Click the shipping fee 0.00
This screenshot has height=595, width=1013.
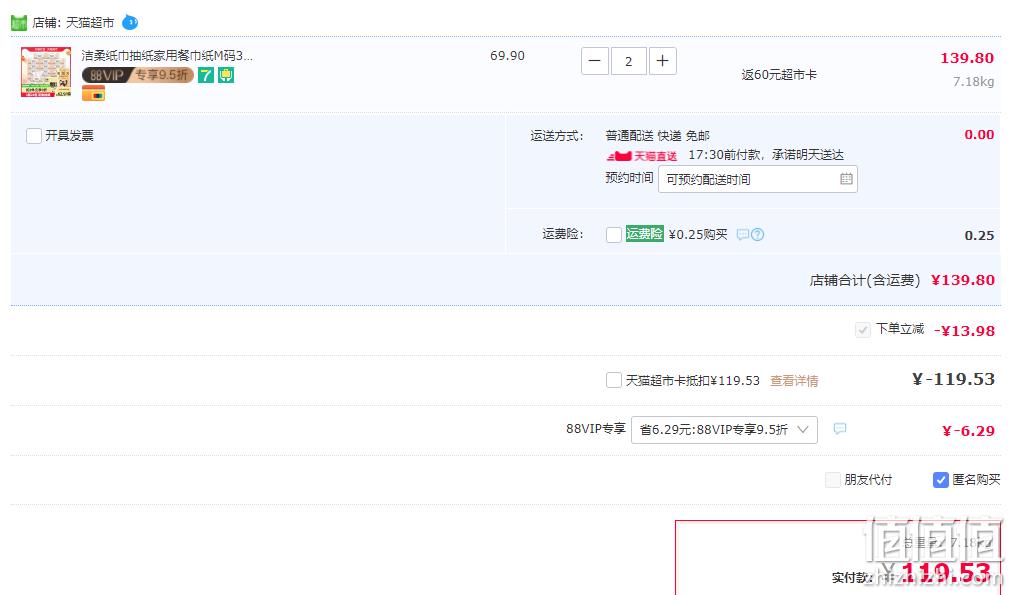[979, 135]
